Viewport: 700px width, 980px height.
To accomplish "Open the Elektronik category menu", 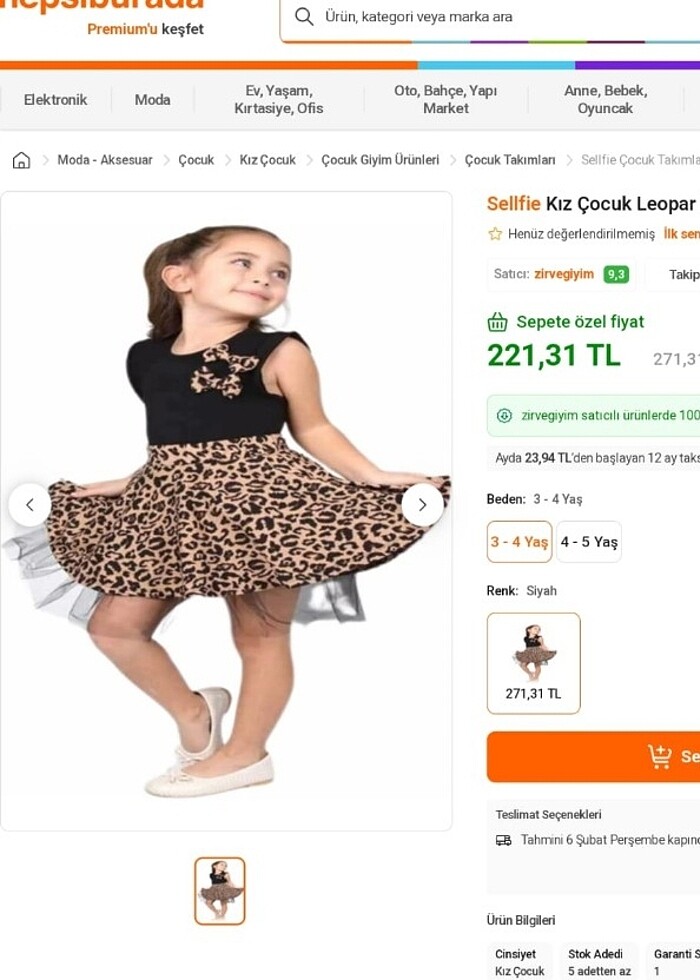I will point(55,100).
